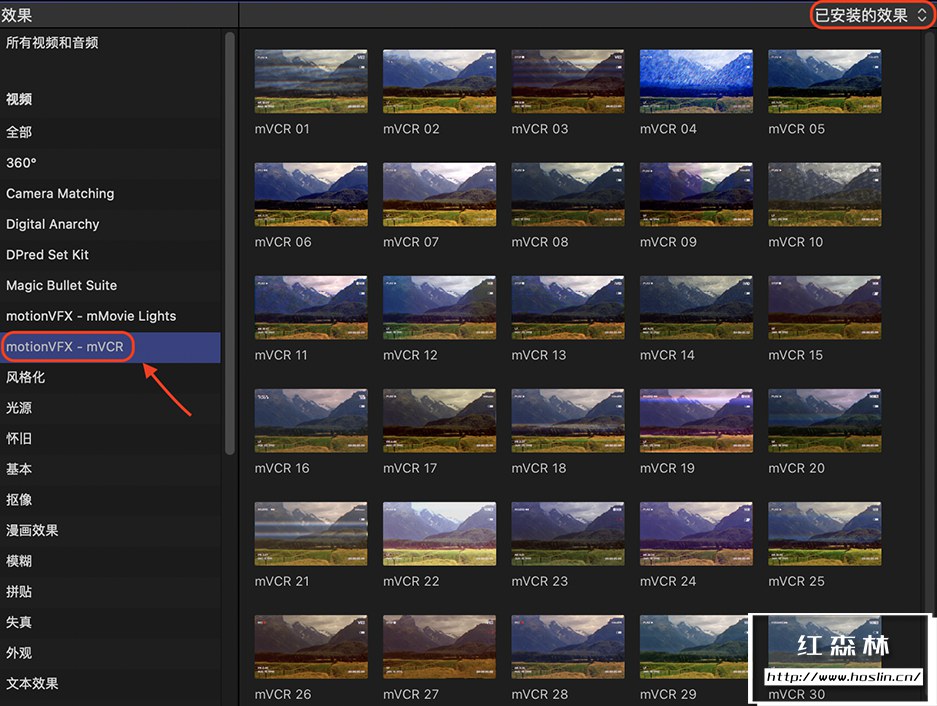Select the mVCR 22 effect thumbnail
This screenshot has width=937, height=706.
[439, 533]
